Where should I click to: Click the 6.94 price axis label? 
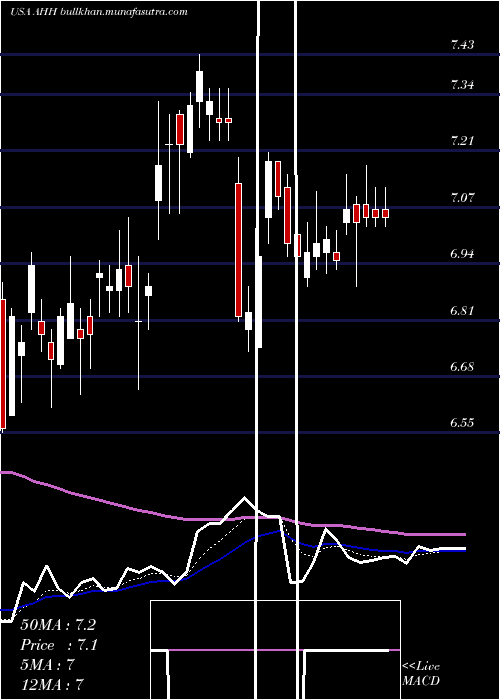coord(462,254)
